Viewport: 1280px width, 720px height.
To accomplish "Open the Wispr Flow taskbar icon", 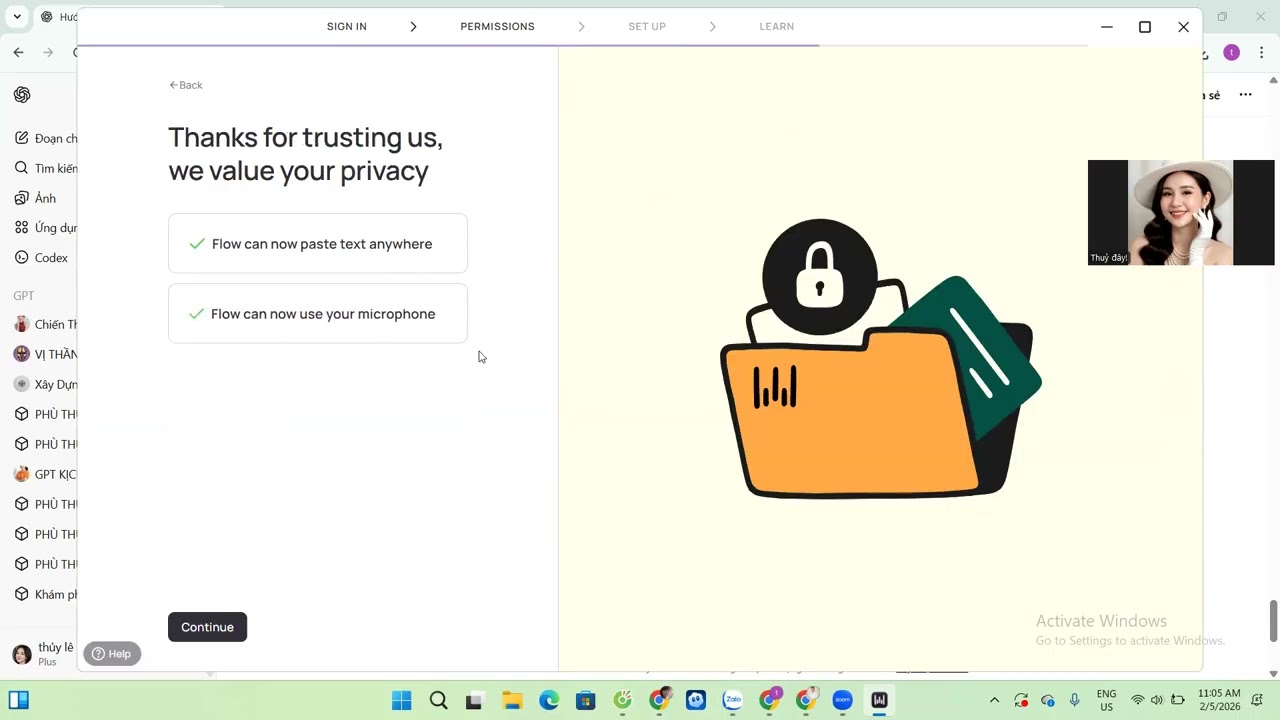I will (x=879, y=700).
